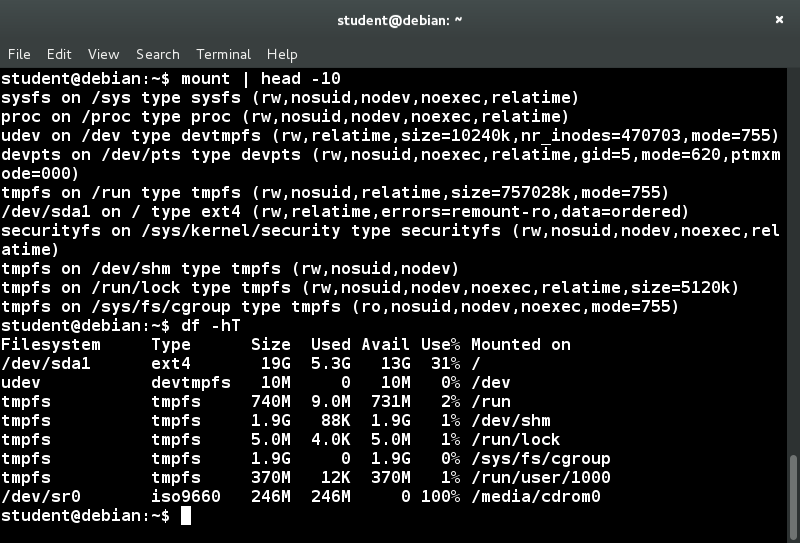Image resolution: width=800 pixels, height=543 pixels.
Task: Click the terminal cursor at last prompt
Action: (x=186, y=515)
